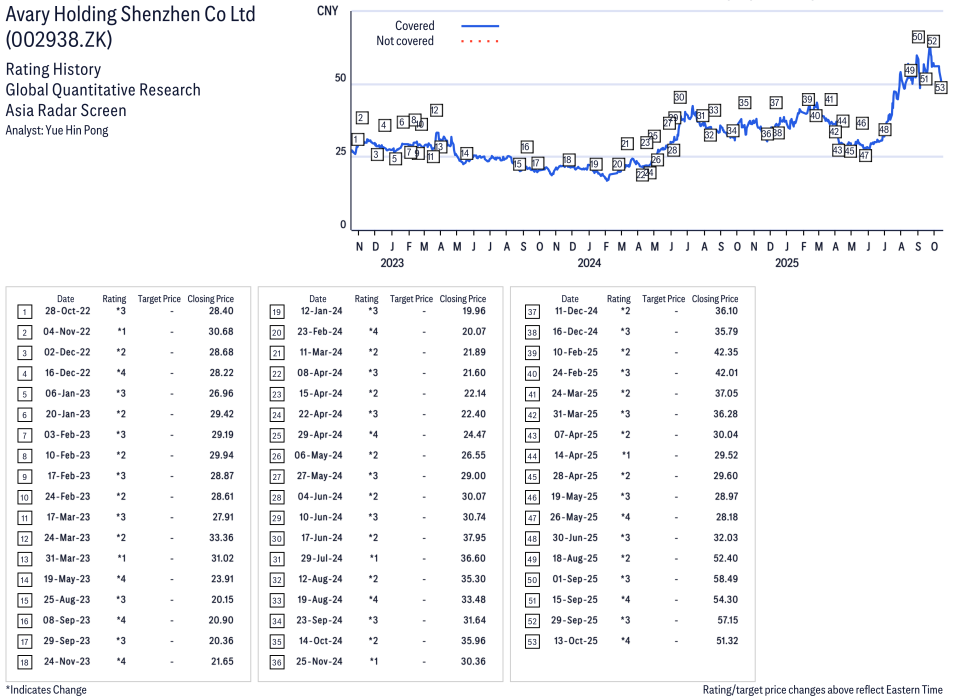
Task: Click the Avary Holding Shenzhen Co Ltd title
Action: tap(130, 15)
